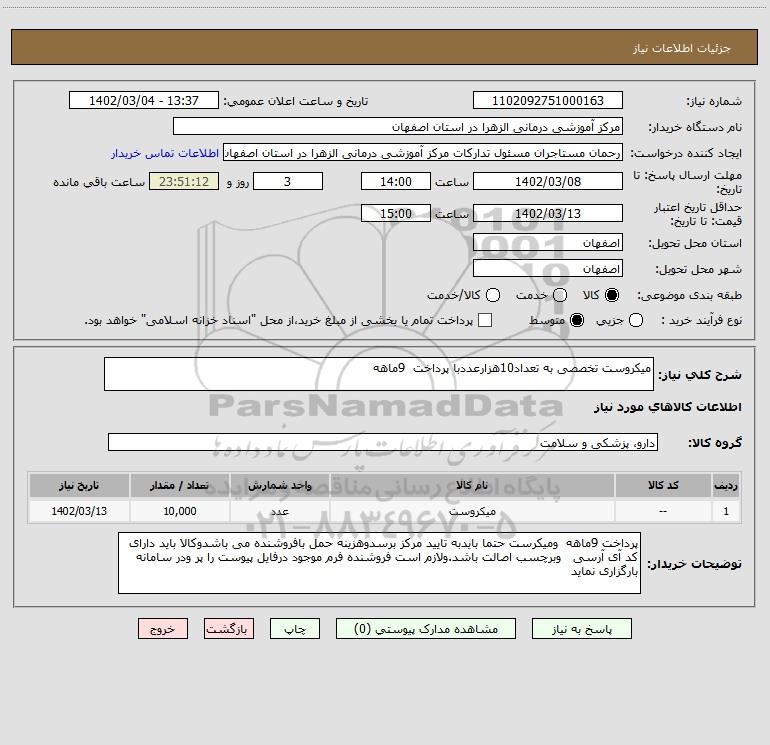Click the ردیف column header
The image size is (770, 745).
tap(726, 485)
